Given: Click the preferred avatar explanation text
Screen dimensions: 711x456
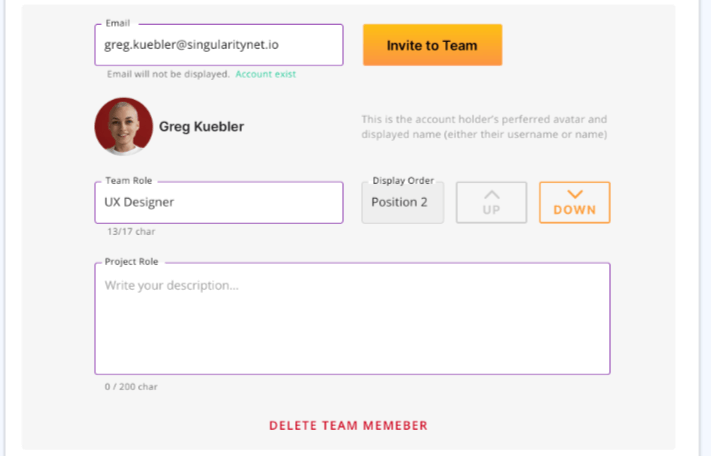Looking at the screenshot, I should [484, 127].
